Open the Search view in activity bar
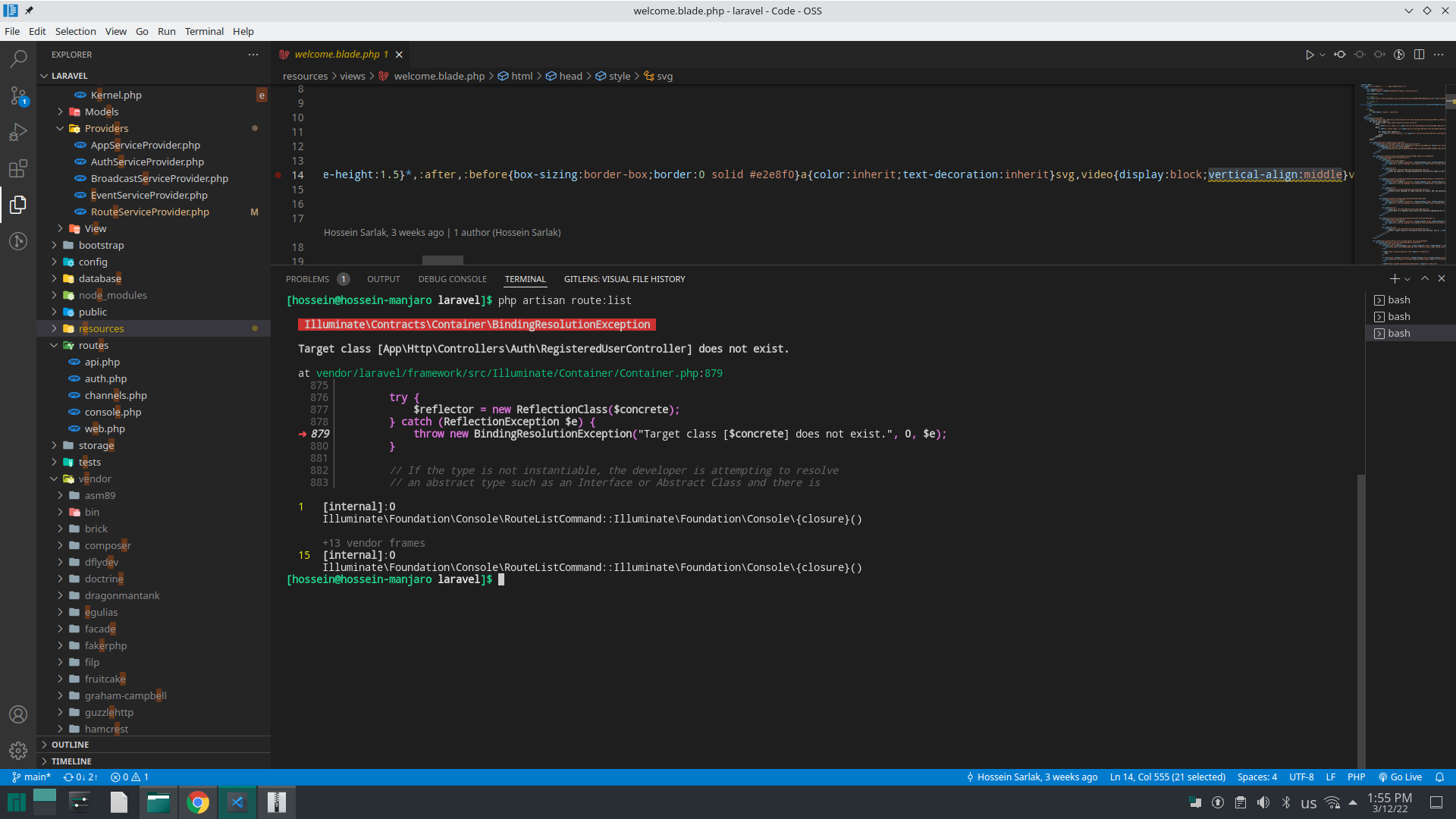Image resolution: width=1456 pixels, height=819 pixels. click(x=18, y=58)
